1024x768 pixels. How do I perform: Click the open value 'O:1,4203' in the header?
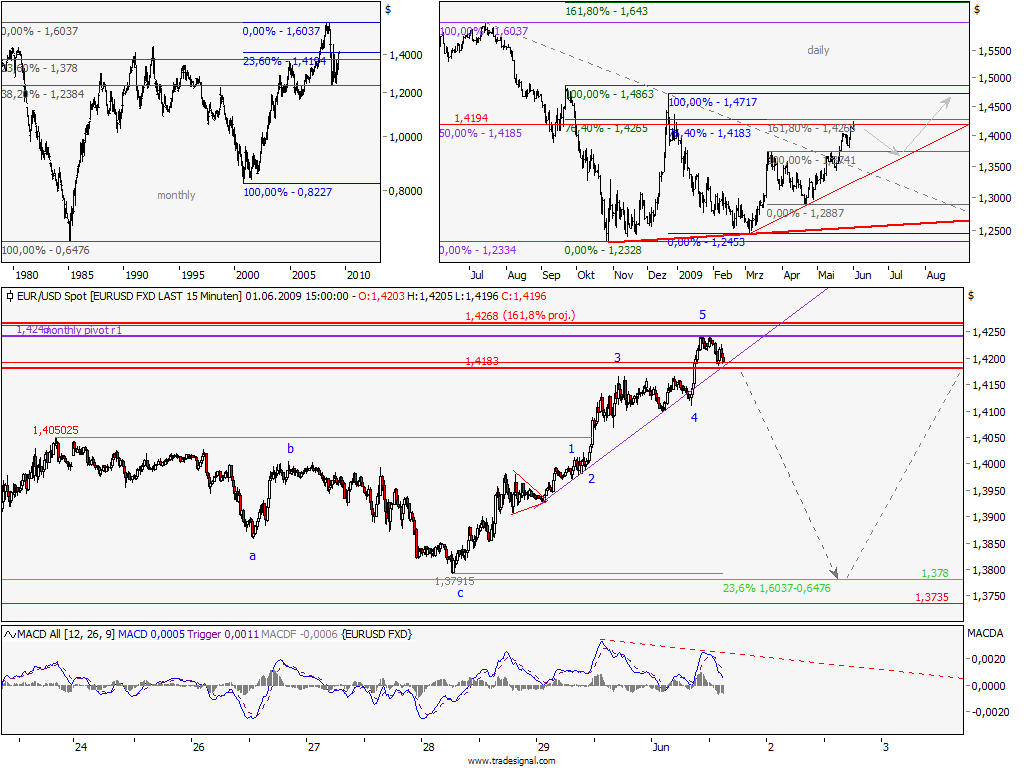pyautogui.click(x=381, y=296)
